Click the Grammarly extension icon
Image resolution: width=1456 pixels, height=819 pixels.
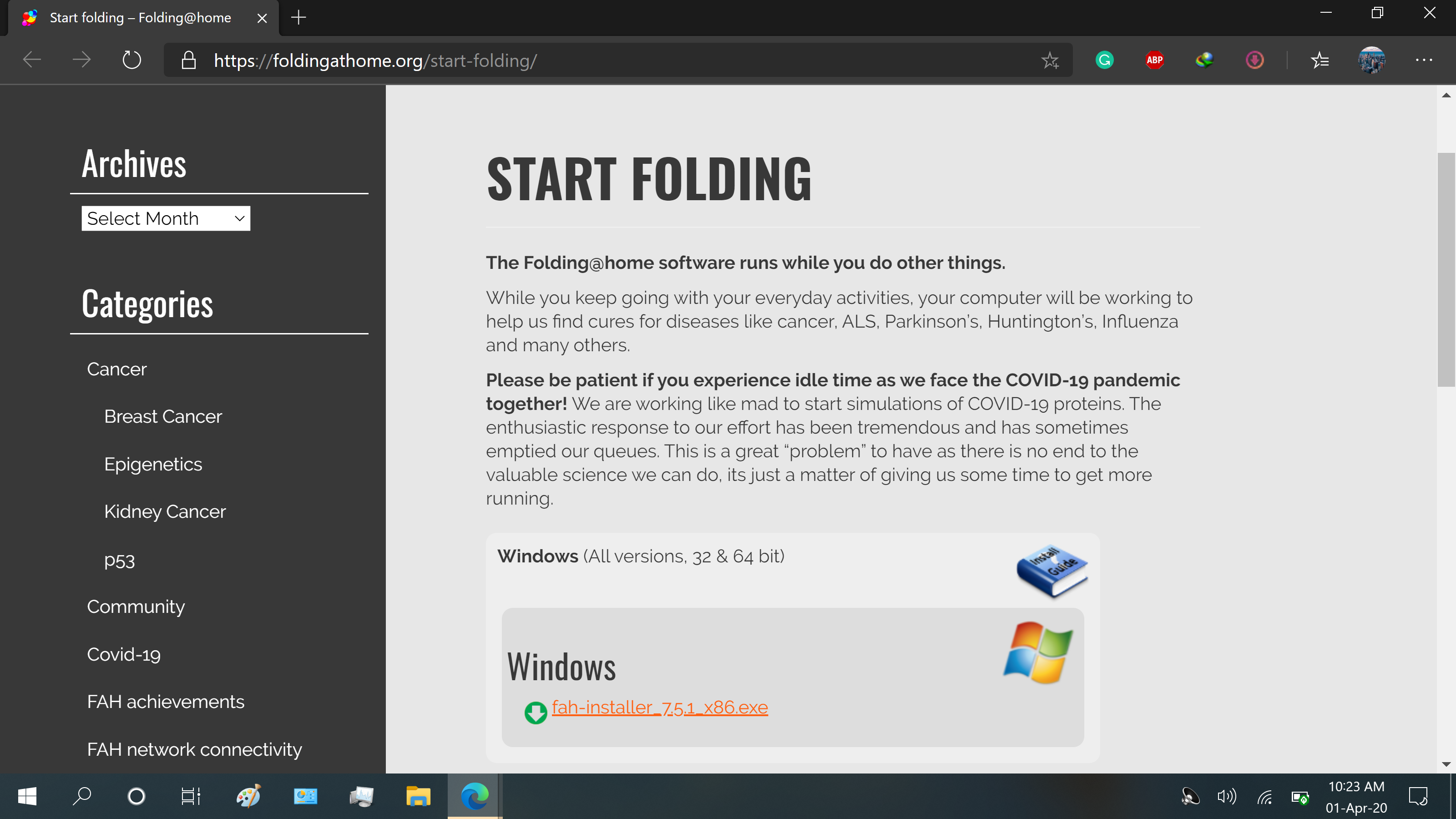pyautogui.click(x=1105, y=61)
